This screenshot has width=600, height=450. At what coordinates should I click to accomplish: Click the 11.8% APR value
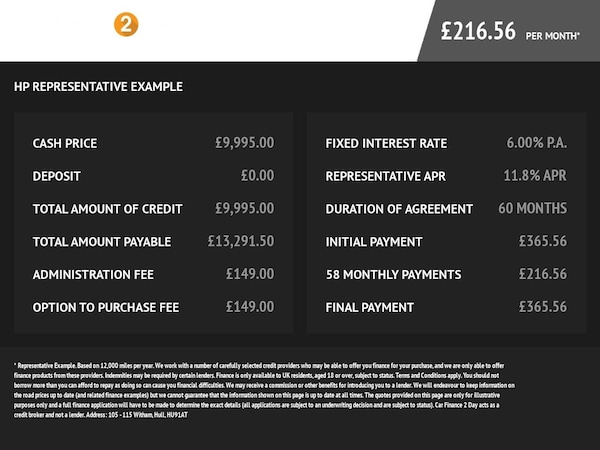(x=534, y=176)
